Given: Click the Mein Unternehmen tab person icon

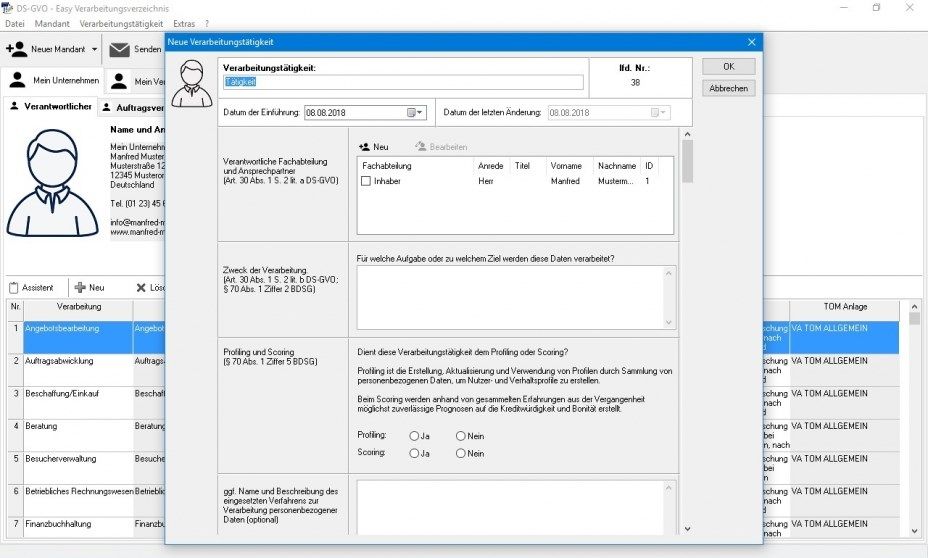Looking at the screenshot, I should click(x=18, y=80).
